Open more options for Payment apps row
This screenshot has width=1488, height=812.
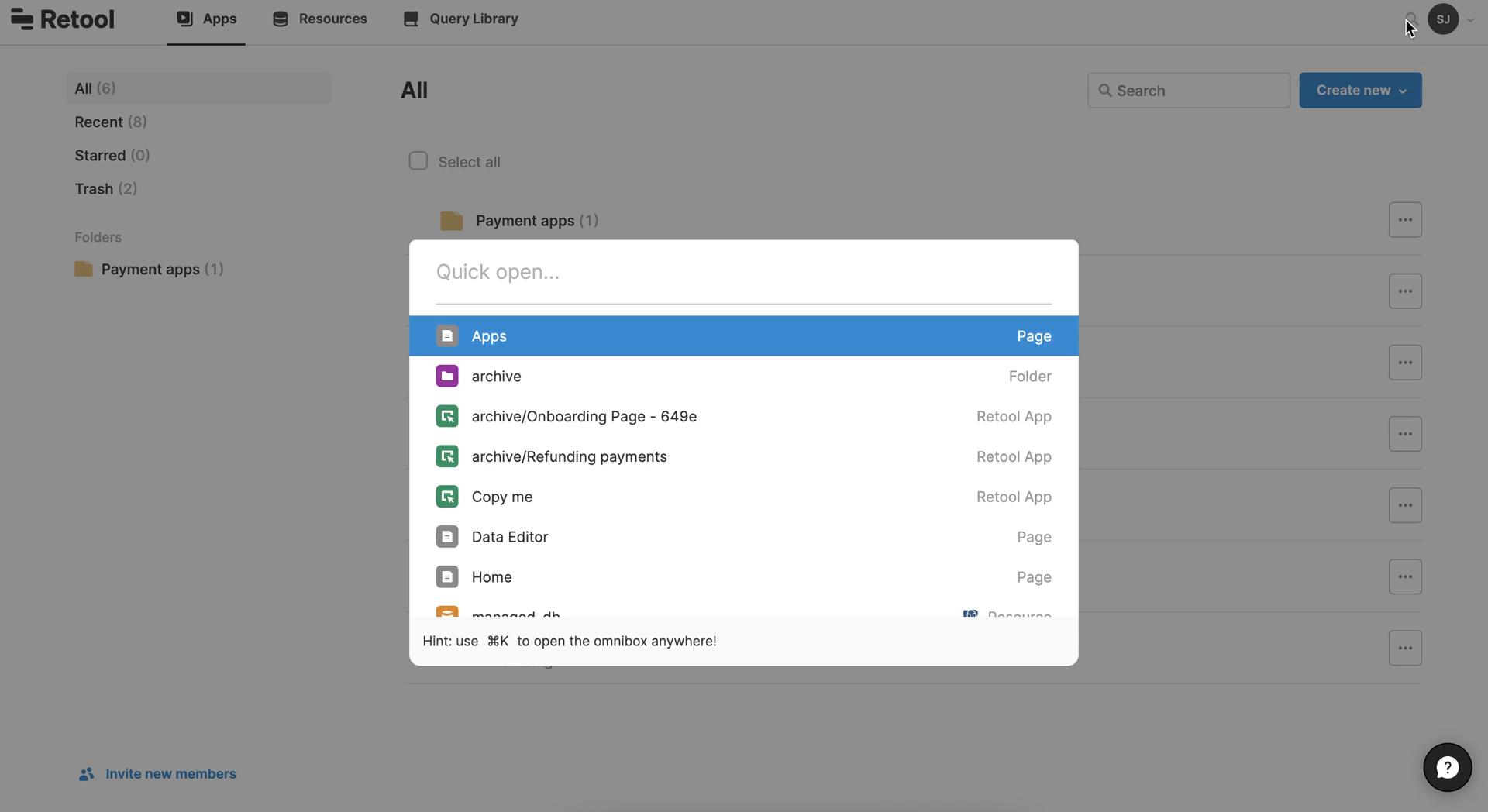click(1405, 220)
